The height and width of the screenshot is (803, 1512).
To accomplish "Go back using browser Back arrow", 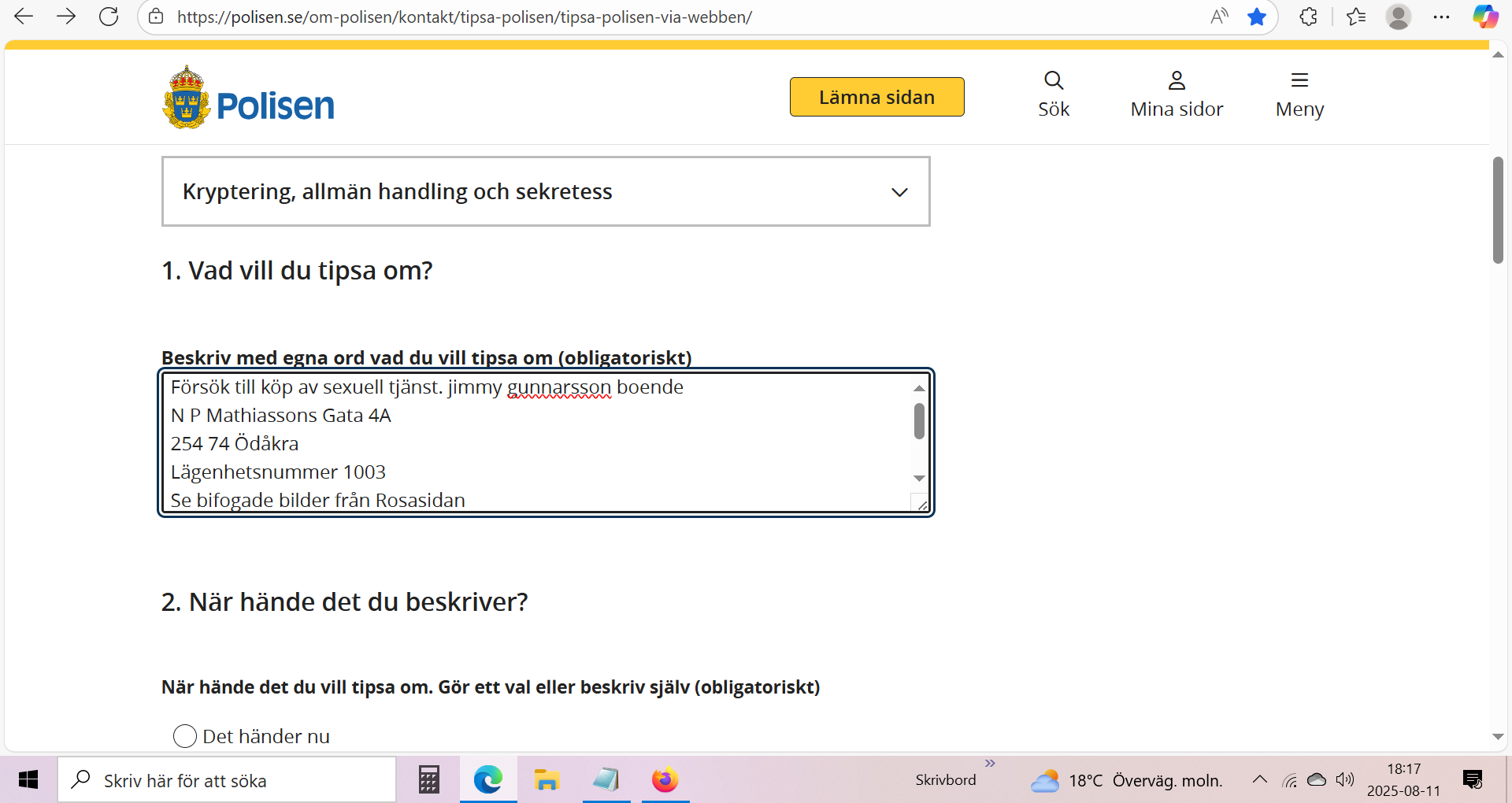I will (24, 17).
